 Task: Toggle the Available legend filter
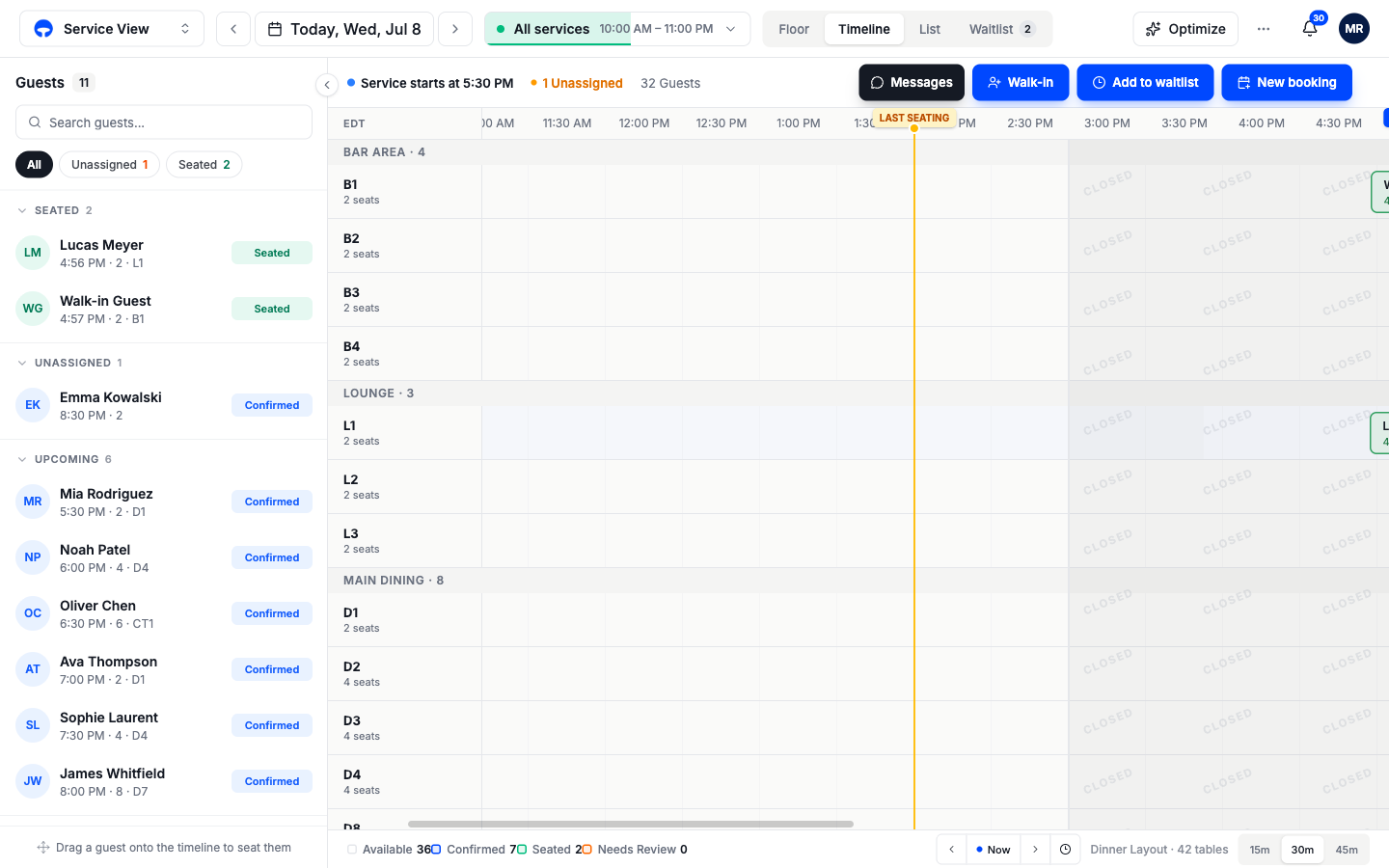388,850
